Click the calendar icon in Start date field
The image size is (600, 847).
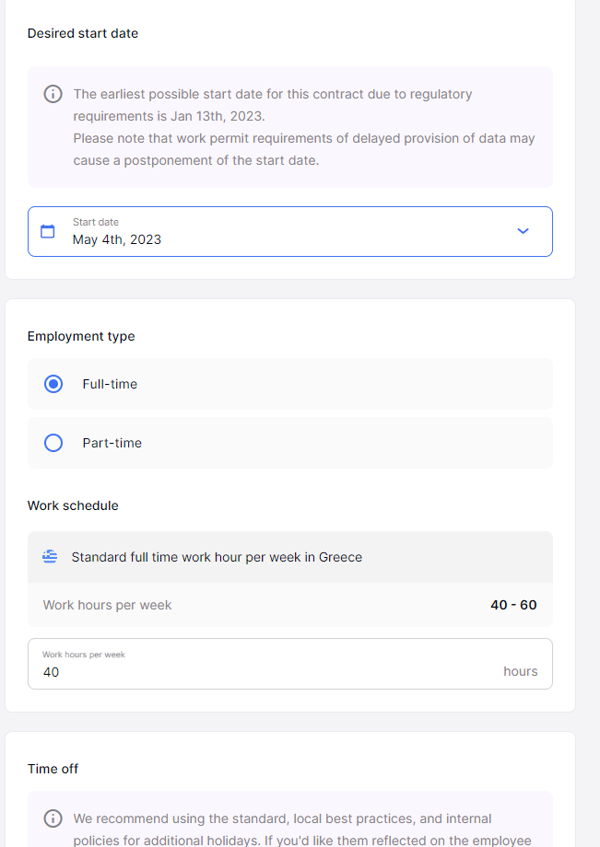48,231
